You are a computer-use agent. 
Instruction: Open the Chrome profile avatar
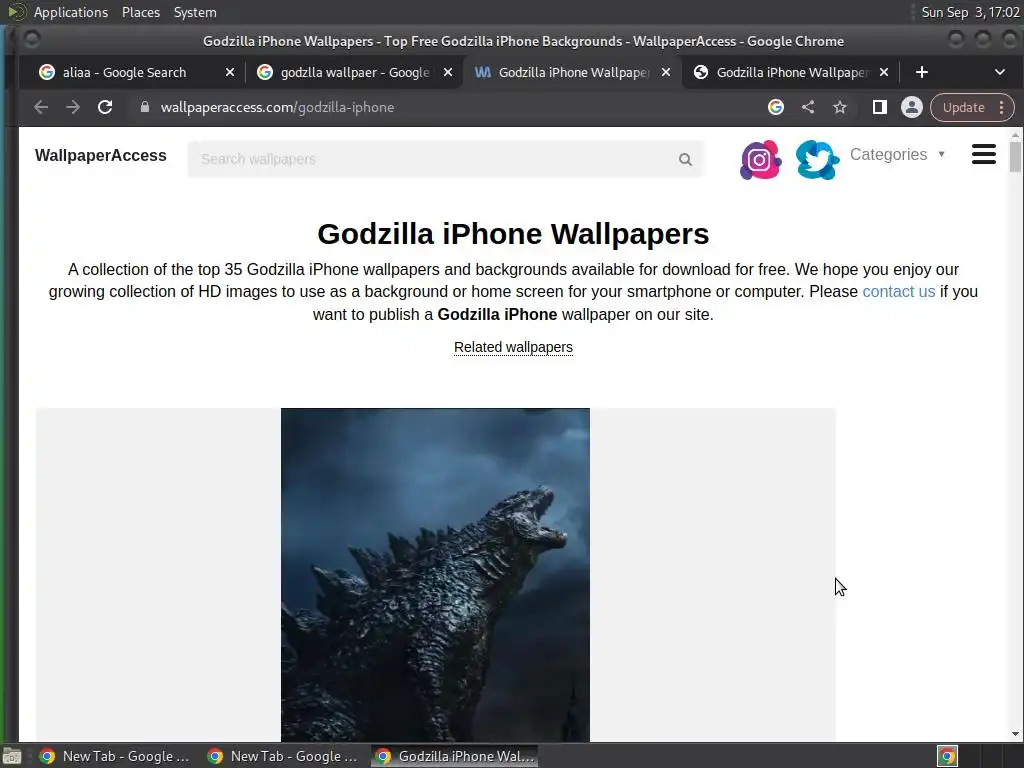tap(912, 107)
